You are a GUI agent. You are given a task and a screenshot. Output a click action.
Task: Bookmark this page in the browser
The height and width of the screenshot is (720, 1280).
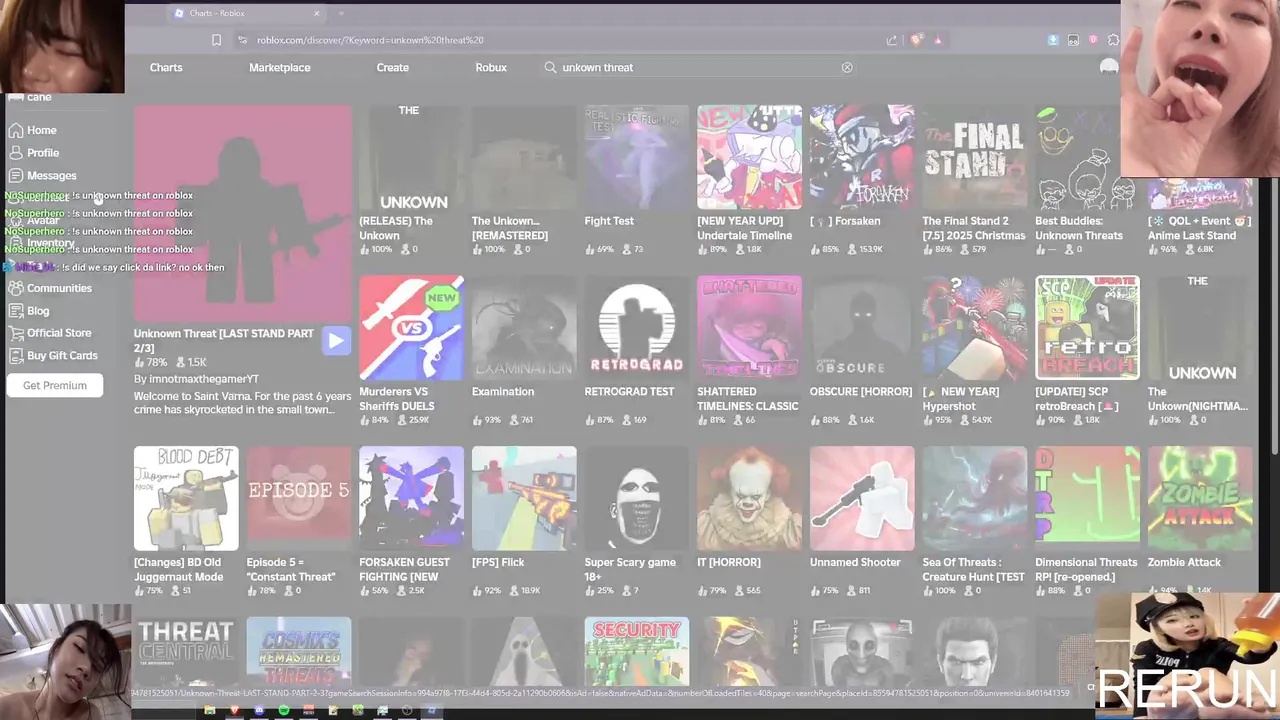tap(216, 40)
